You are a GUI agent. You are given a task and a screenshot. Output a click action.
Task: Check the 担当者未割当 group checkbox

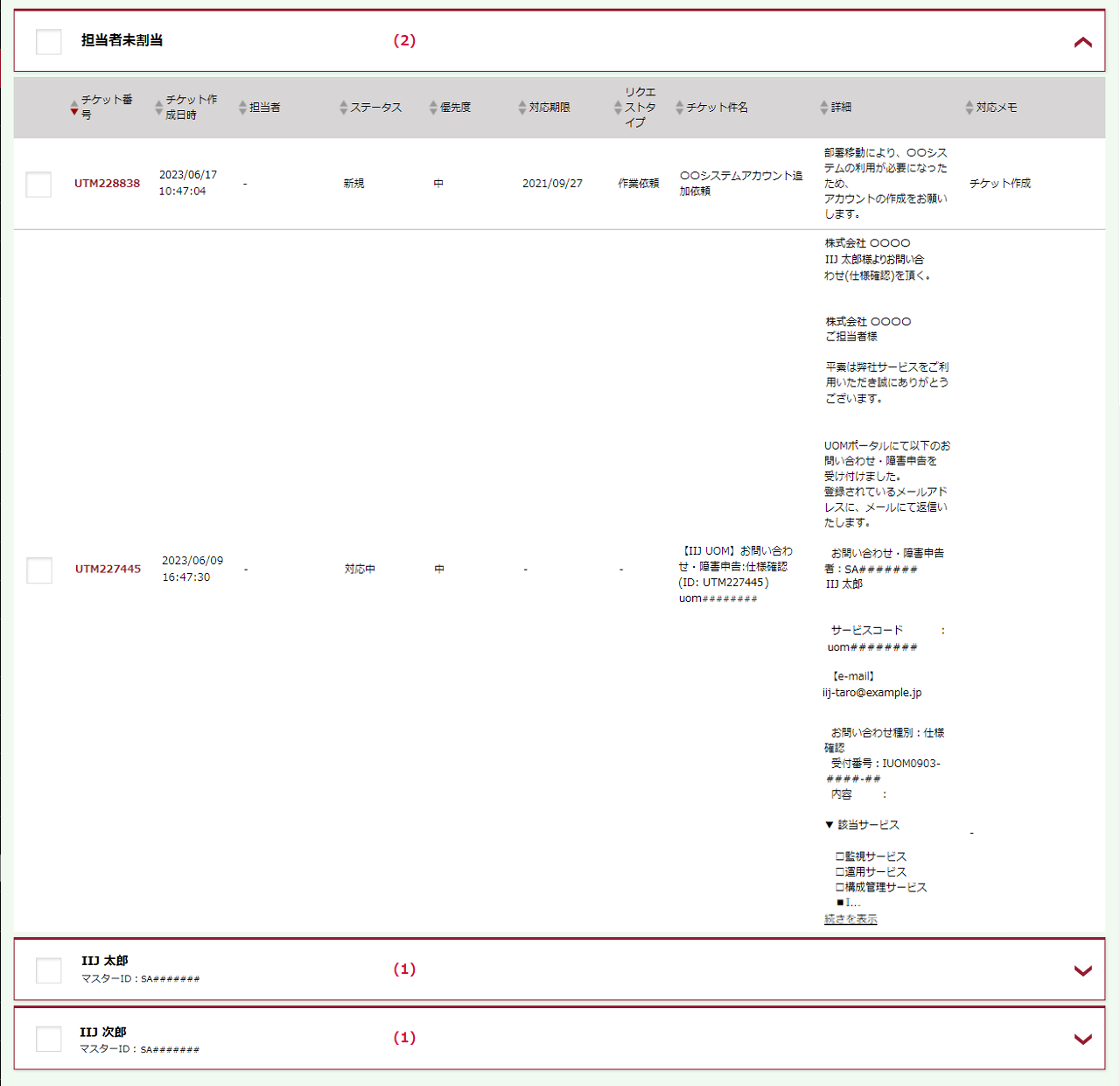click(x=48, y=42)
